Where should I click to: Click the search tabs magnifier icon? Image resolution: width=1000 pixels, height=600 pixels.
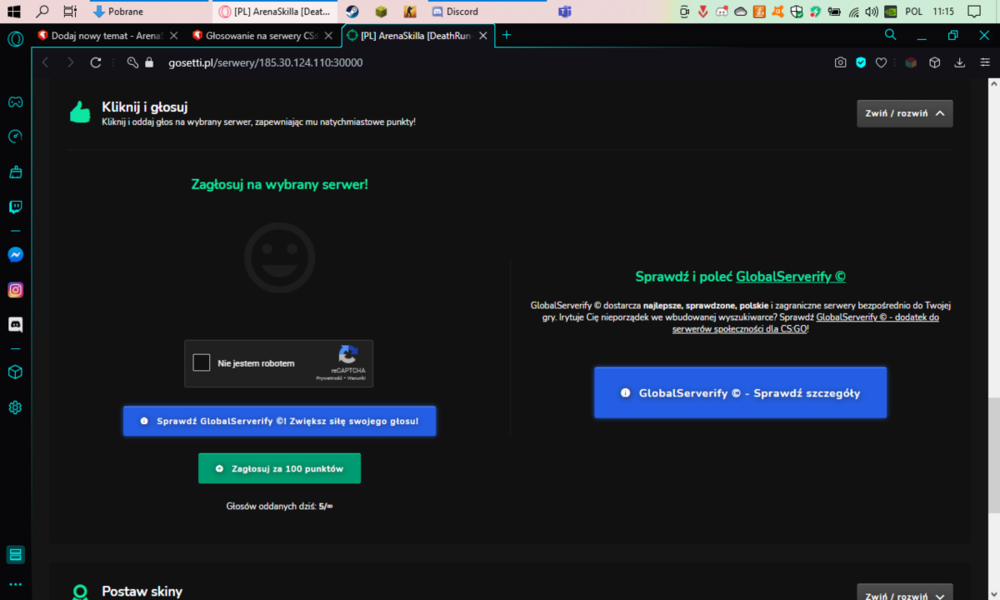coord(890,35)
